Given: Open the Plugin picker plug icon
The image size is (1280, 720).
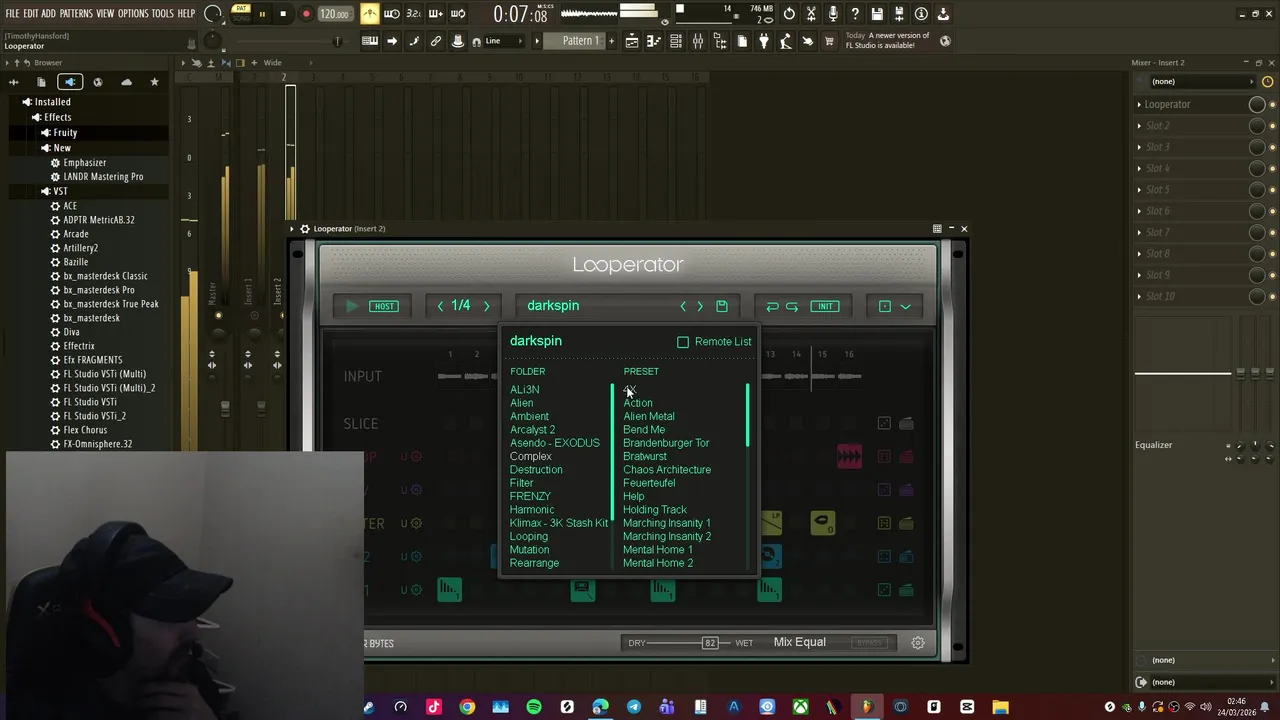Looking at the screenshot, I should [764, 41].
